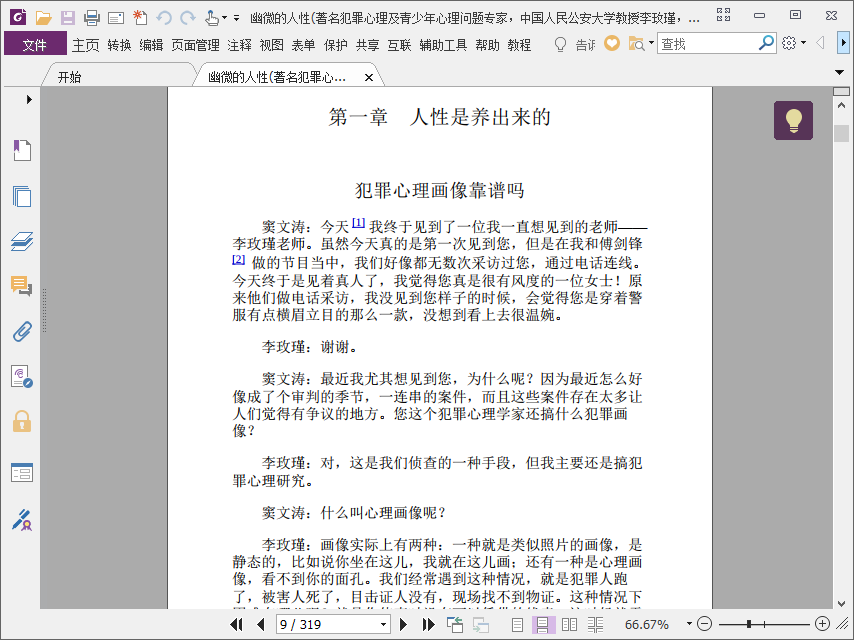854x640 pixels.
Task: Open the form Fields panel icon
Action: click(x=22, y=473)
